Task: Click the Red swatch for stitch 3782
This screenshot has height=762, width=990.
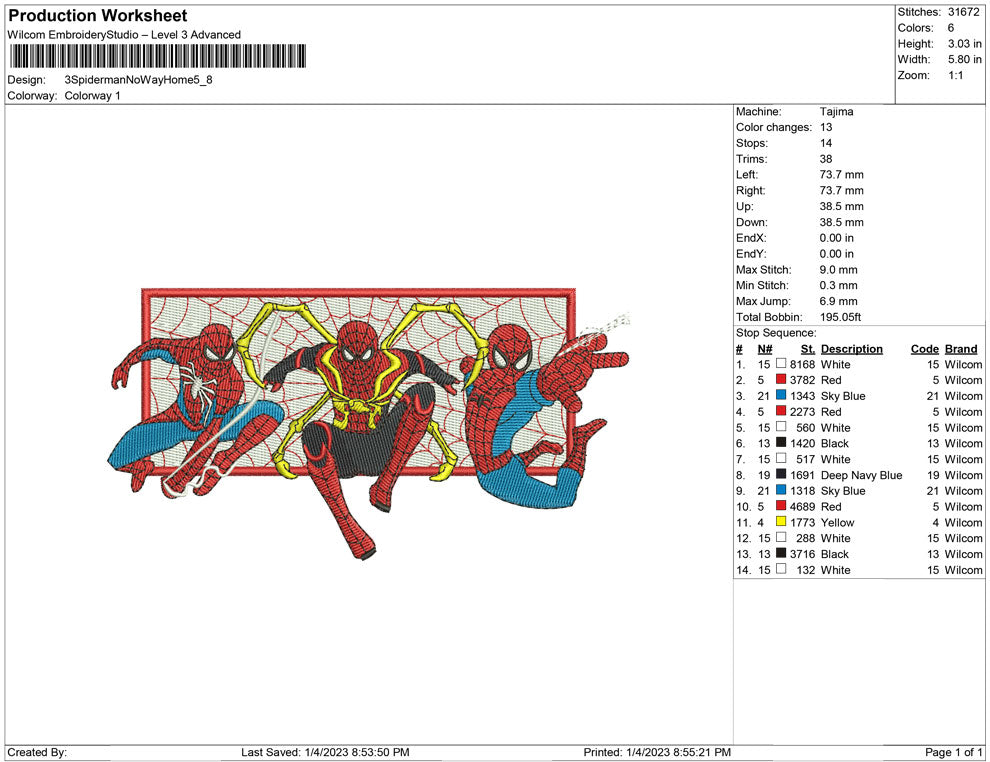Action: point(781,379)
